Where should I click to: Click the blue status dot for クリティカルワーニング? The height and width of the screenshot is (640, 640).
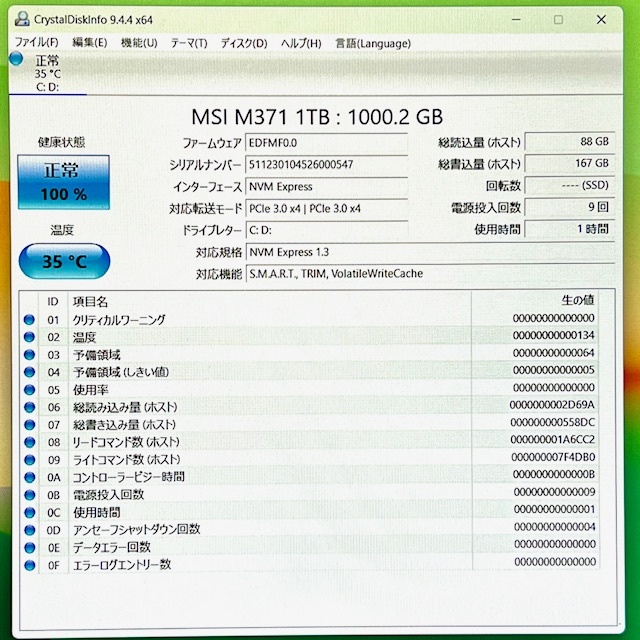29,320
